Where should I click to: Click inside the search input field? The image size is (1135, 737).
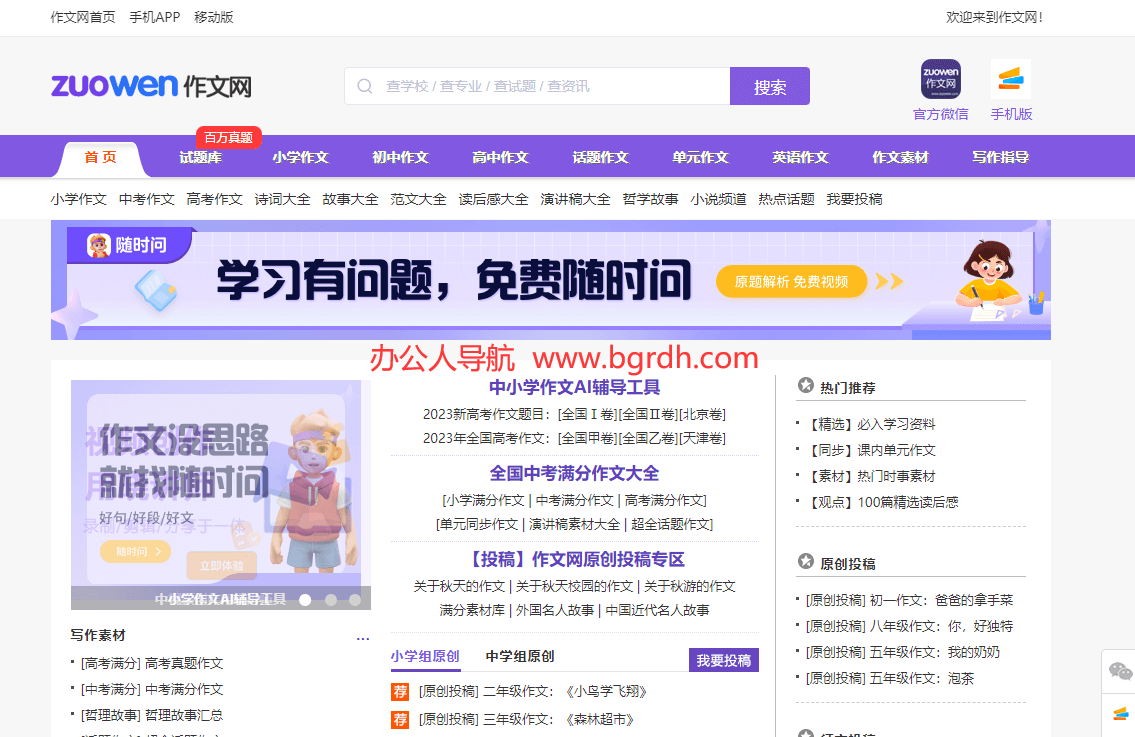pyautogui.click(x=540, y=86)
